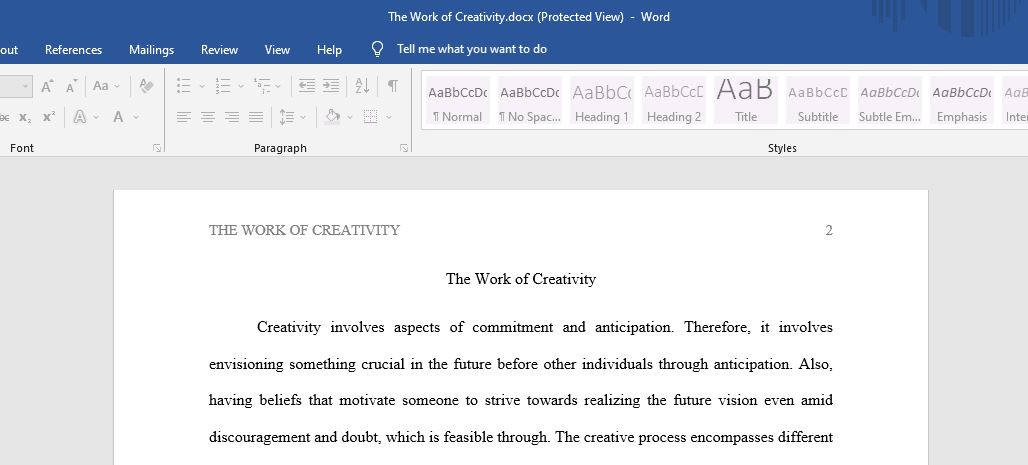Screen dimensions: 1028x465
Task: Open the Numbering dropdown arrow
Action: (x=241, y=86)
